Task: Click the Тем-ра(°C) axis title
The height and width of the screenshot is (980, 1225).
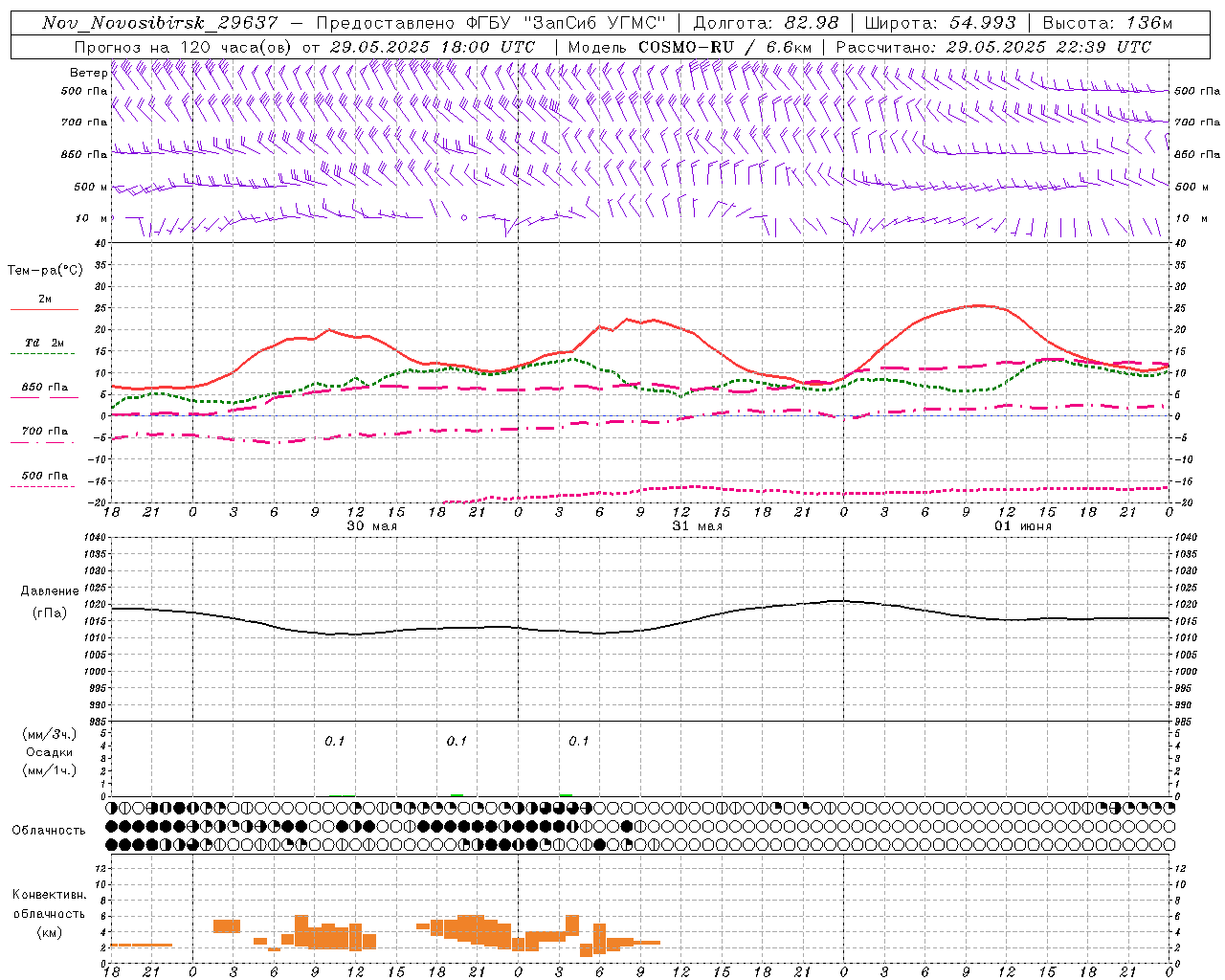Action: click(x=45, y=271)
